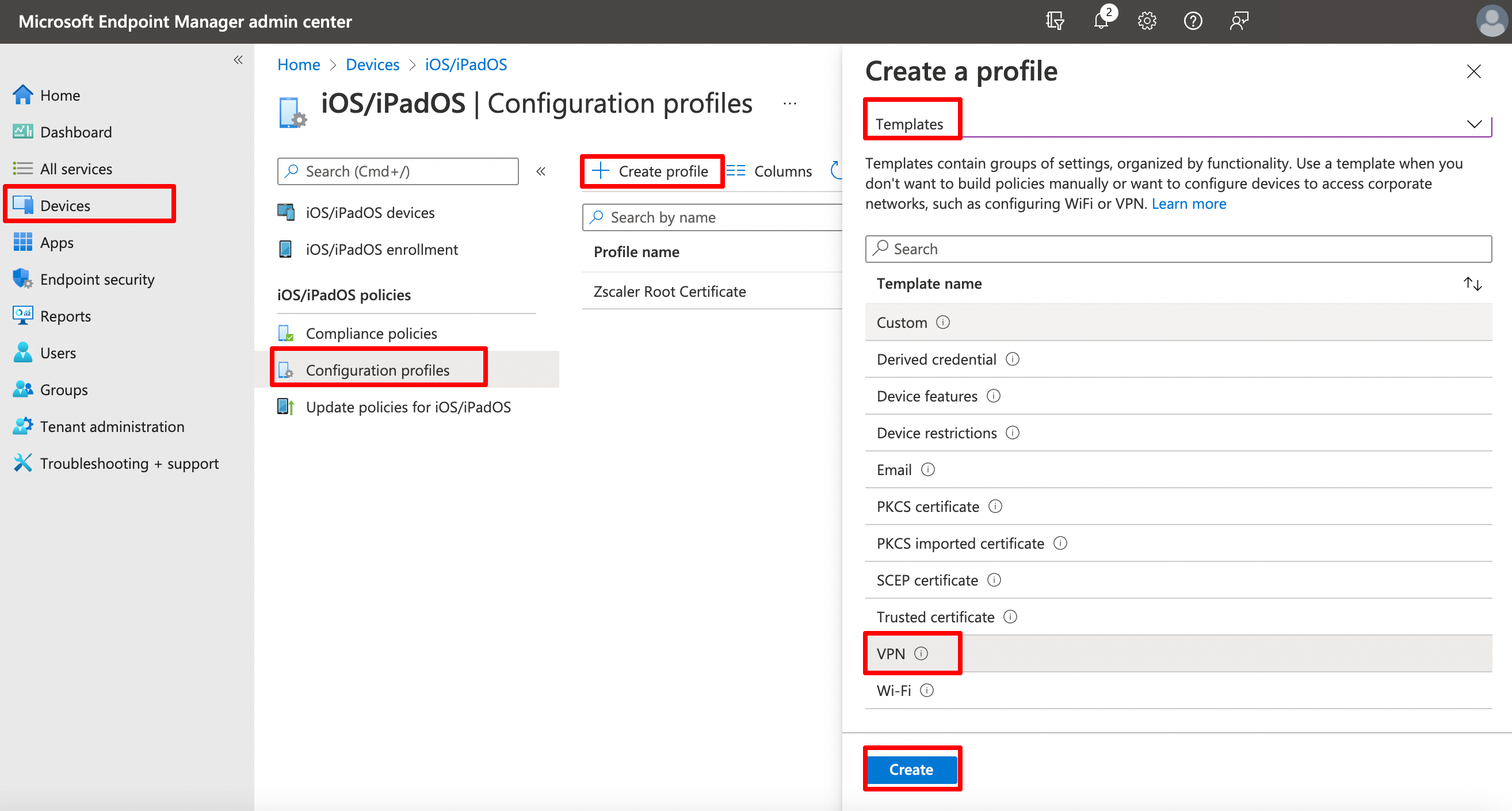Viewport: 1512px width, 811px height.
Task: Click the Create profile button
Action: (x=651, y=171)
